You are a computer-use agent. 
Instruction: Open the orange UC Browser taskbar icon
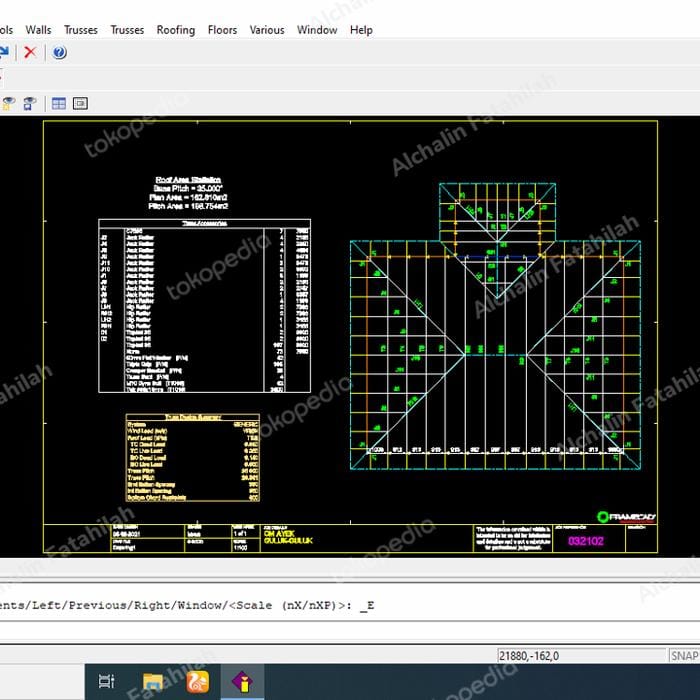pos(198,681)
